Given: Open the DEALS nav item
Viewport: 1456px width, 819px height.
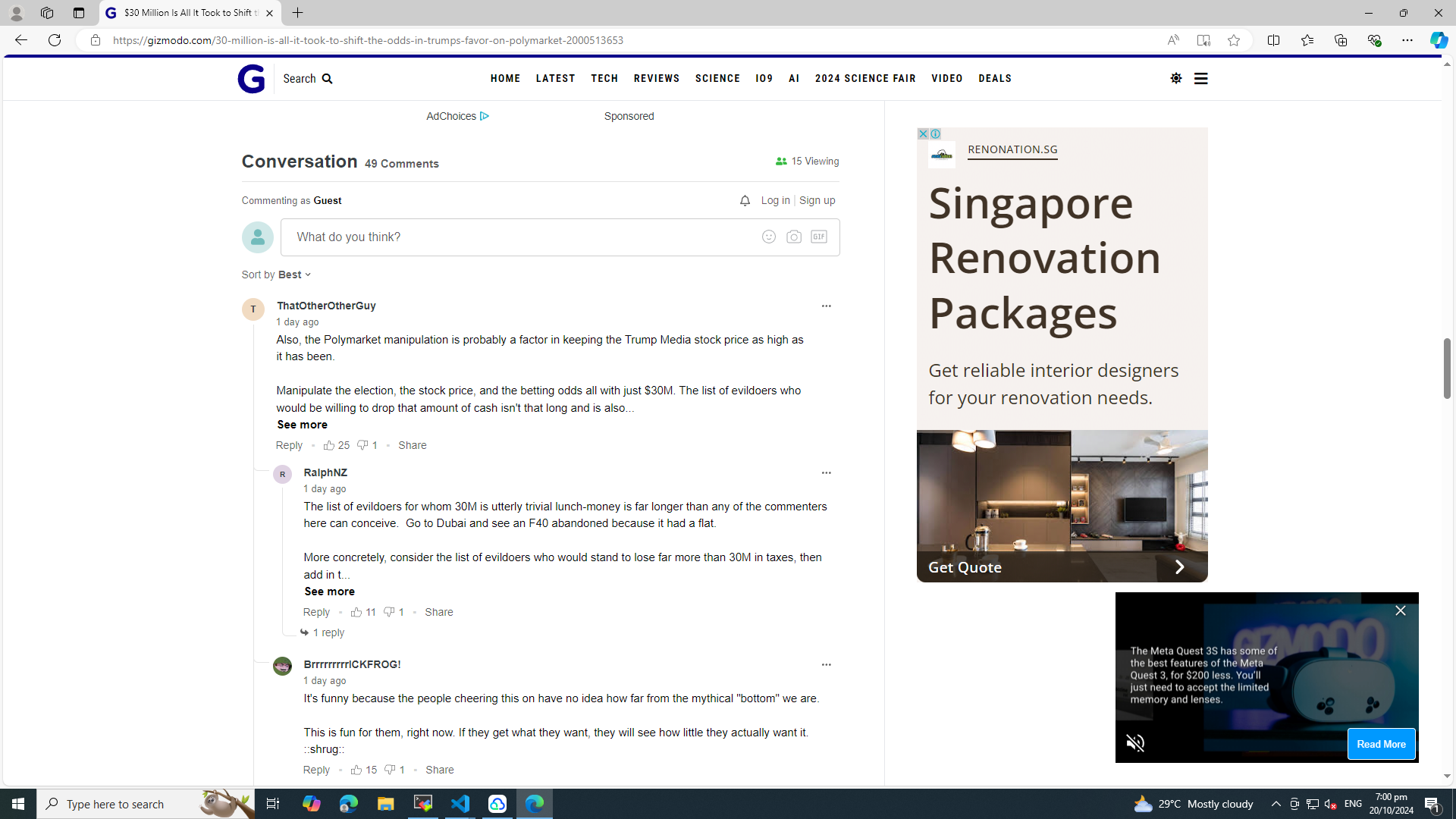Looking at the screenshot, I should click(x=995, y=78).
